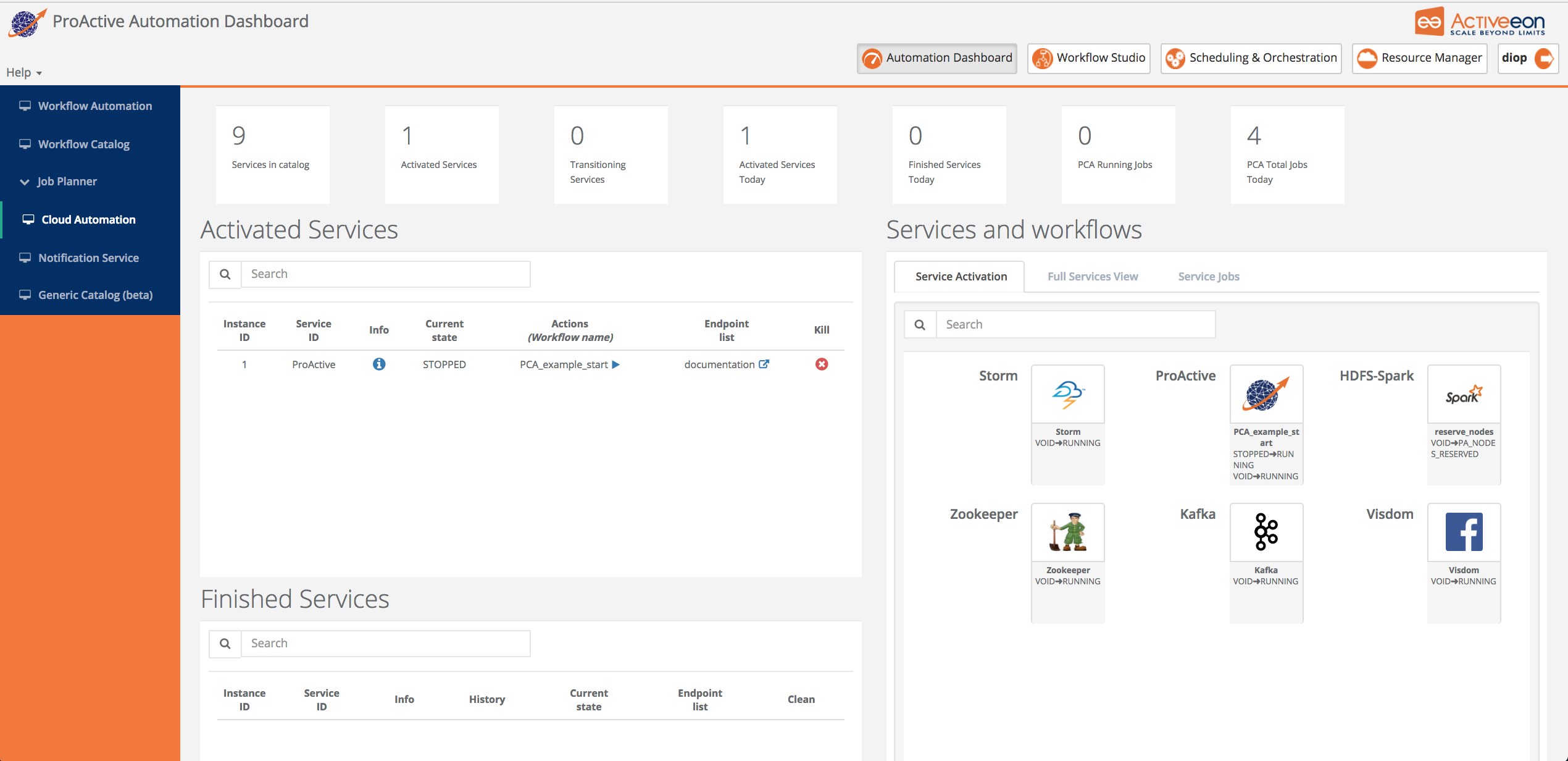
Task: Go to Workflow Automation in sidebar
Action: coord(90,106)
